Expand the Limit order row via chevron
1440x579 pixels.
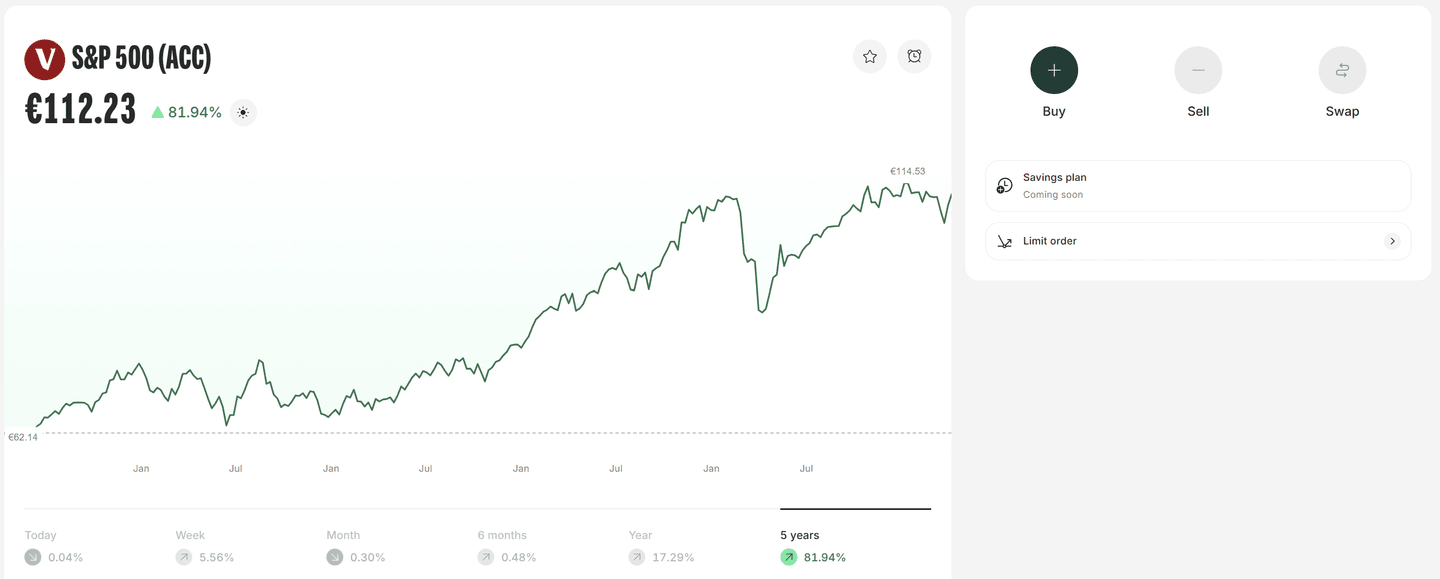click(1392, 240)
